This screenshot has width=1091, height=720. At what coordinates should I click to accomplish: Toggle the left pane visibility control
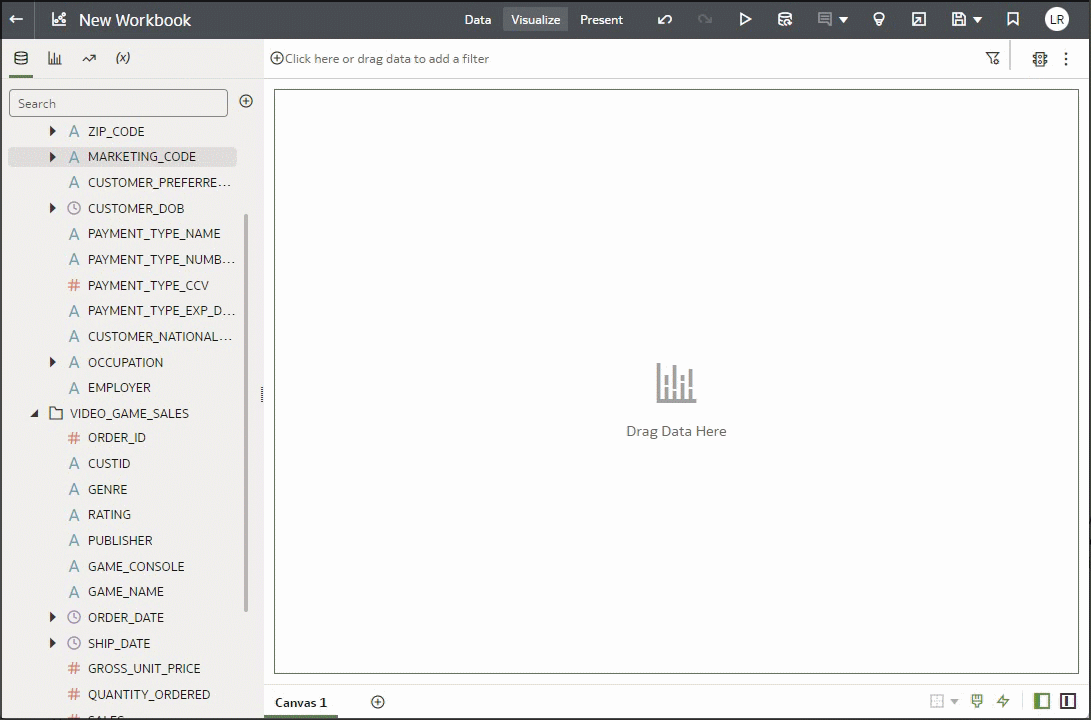point(1041,702)
